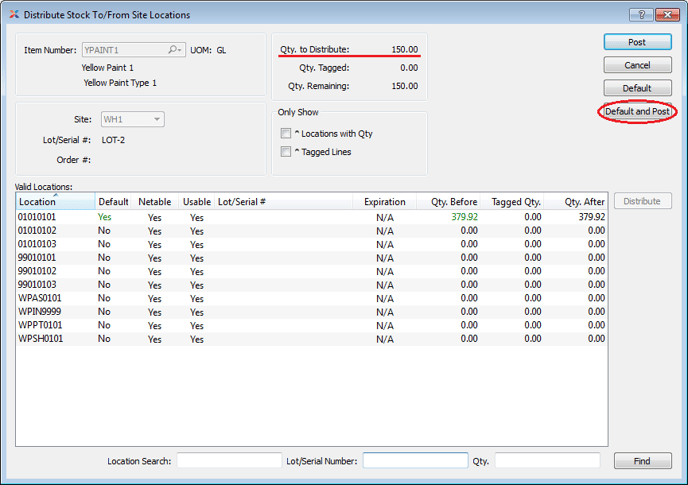Close the Distribute Stock dialog window
The width and height of the screenshot is (688, 485).
[665, 15]
